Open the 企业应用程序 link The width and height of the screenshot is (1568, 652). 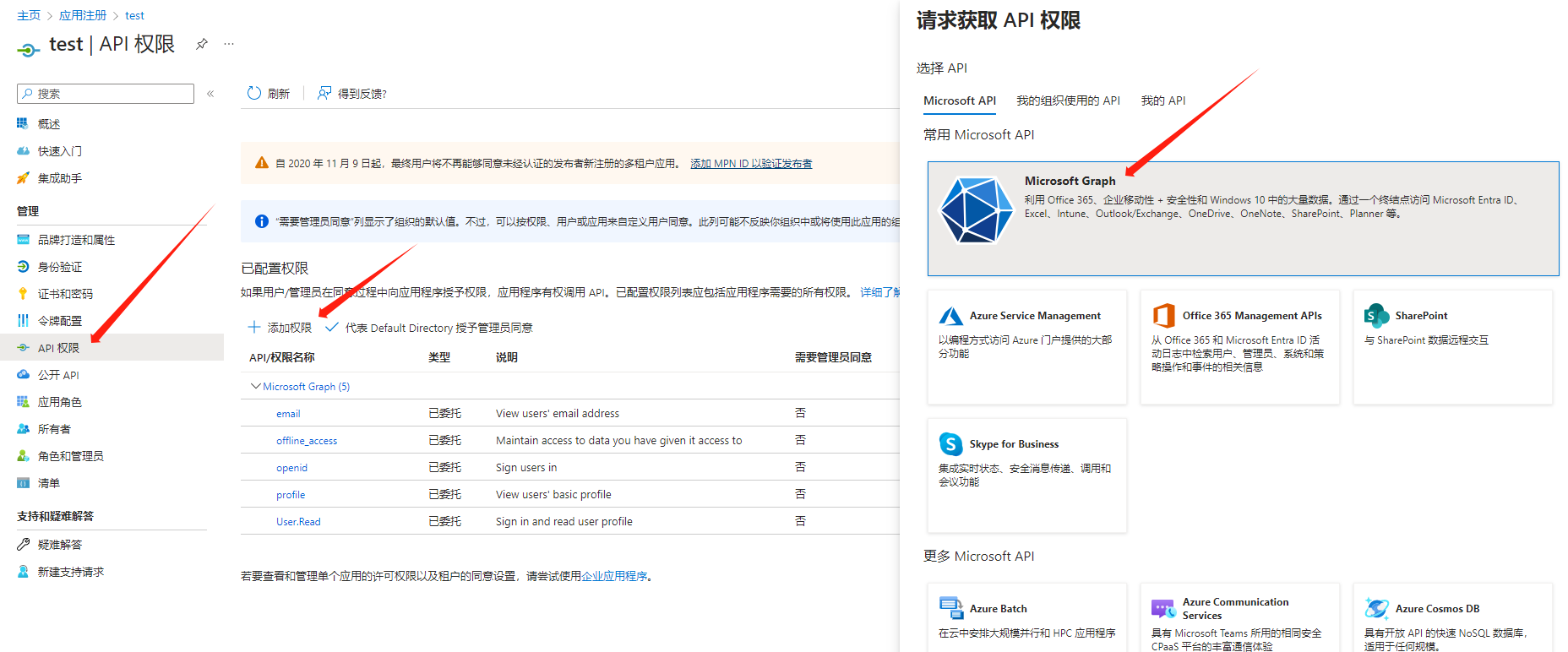(x=614, y=576)
